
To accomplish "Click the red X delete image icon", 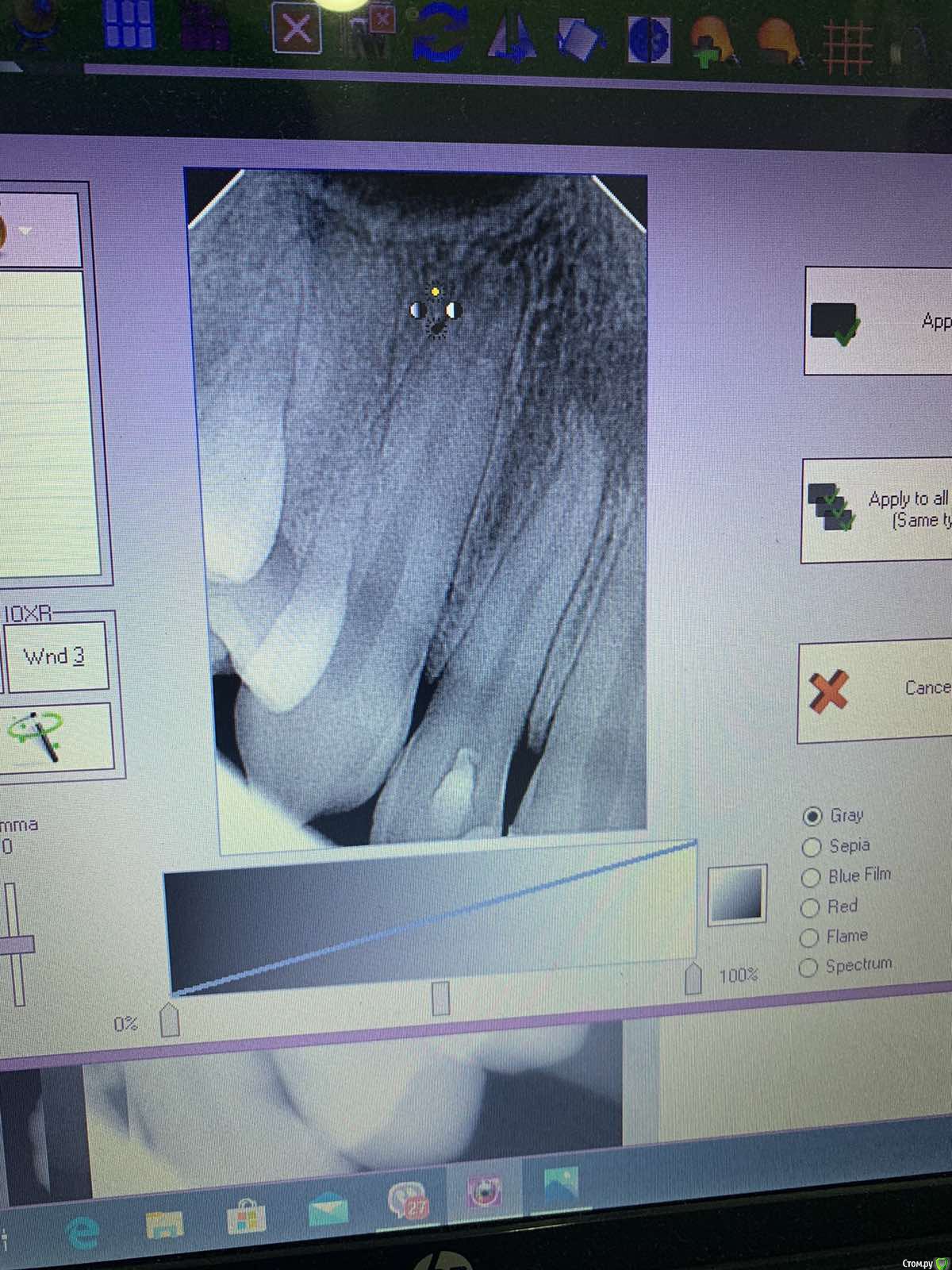I will pyautogui.click(x=297, y=30).
